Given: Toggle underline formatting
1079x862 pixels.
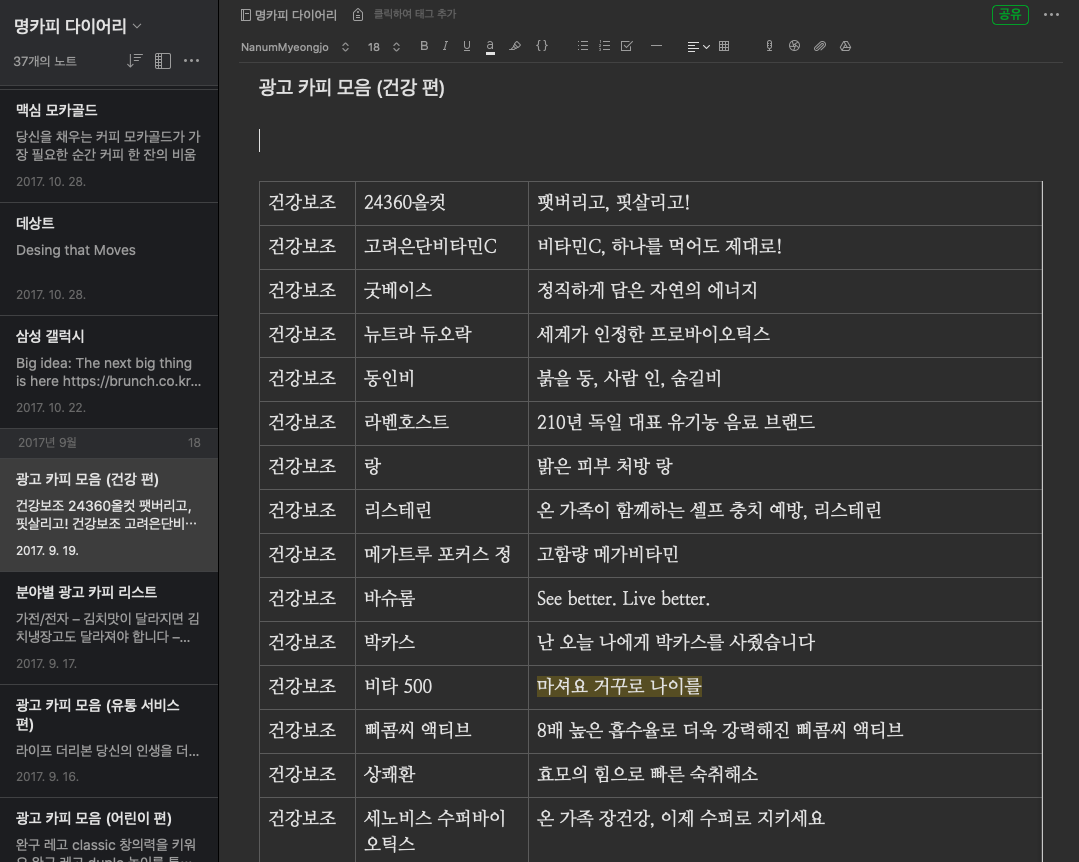Looking at the screenshot, I should 465,46.
